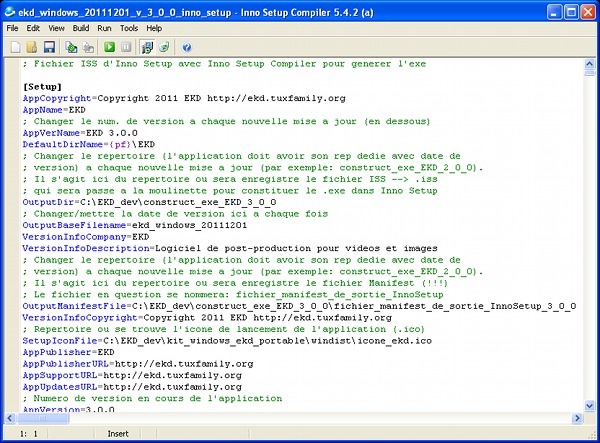The height and width of the screenshot is (443, 600).
Task: Minimize the Inno Setup Compiler window
Action: [554, 13]
